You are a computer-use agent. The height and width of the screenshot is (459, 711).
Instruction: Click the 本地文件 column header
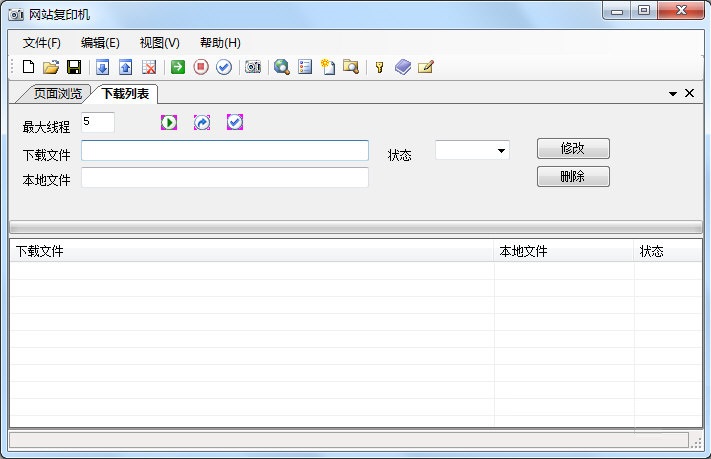(x=564, y=251)
